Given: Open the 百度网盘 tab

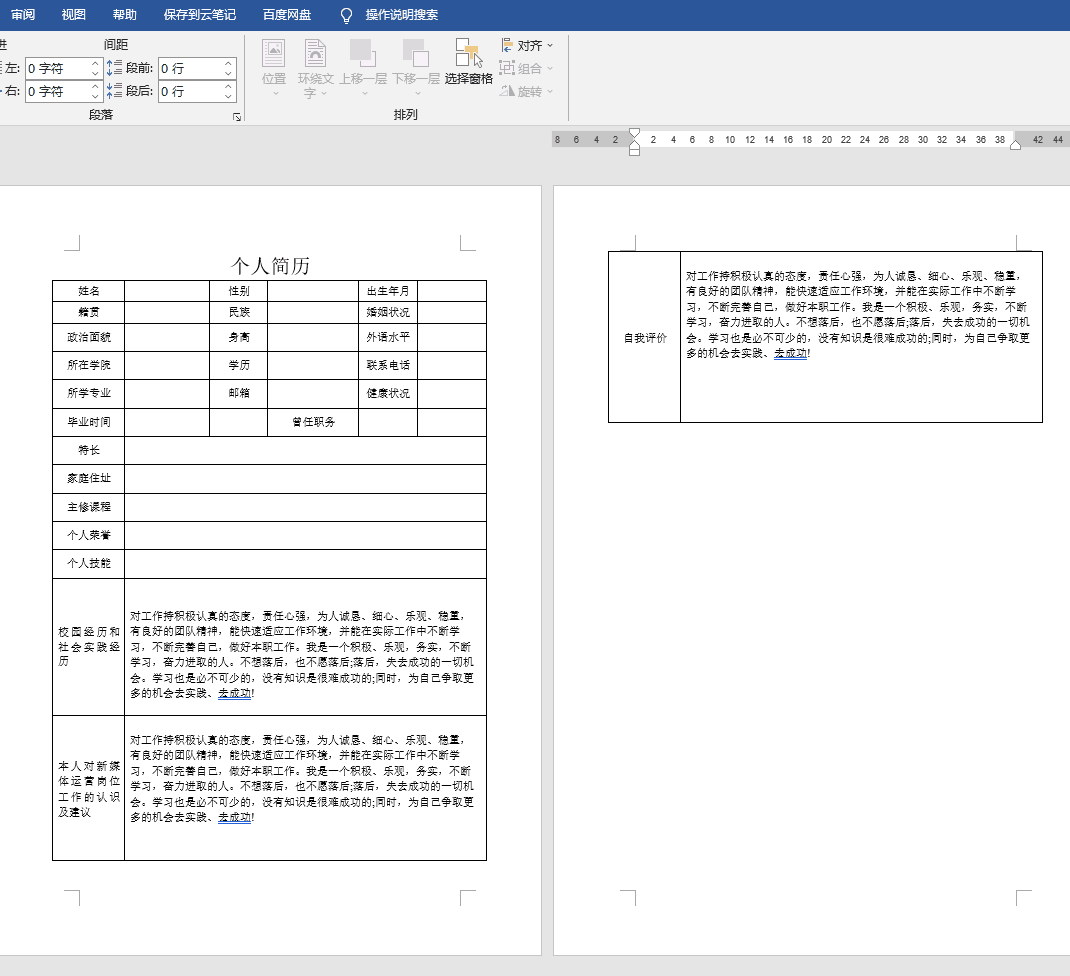Looking at the screenshot, I should tap(287, 14).
